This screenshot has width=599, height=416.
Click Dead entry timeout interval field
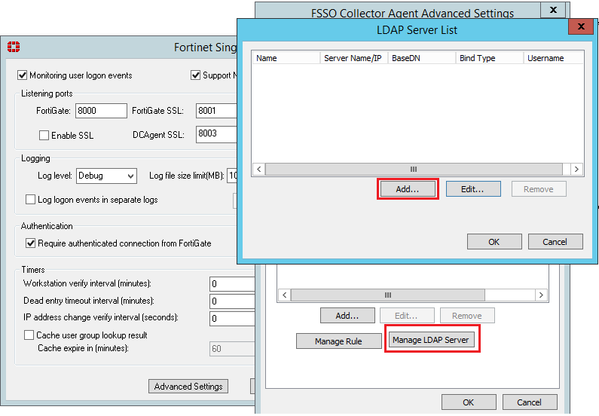point(232,301)
